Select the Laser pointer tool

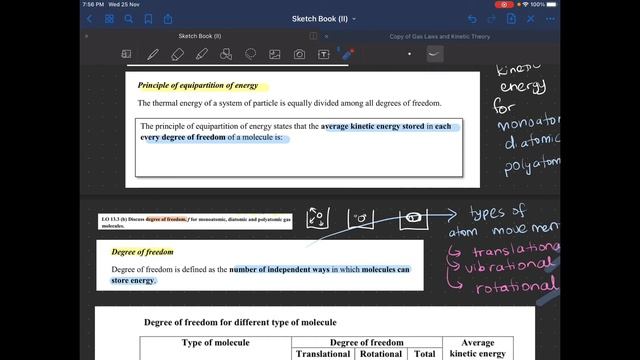[347, 53]
